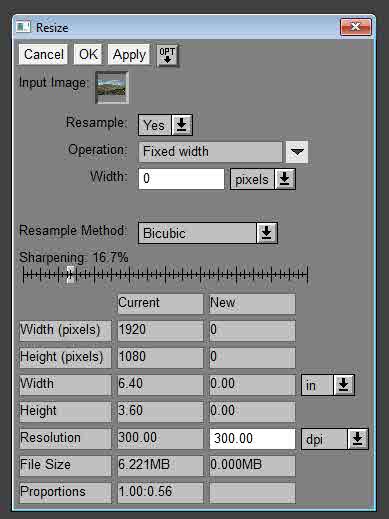Viewport: 389px width, 519px height.
Task: Select the Input Image thumbnail
Action: click(x=112, y=88)
